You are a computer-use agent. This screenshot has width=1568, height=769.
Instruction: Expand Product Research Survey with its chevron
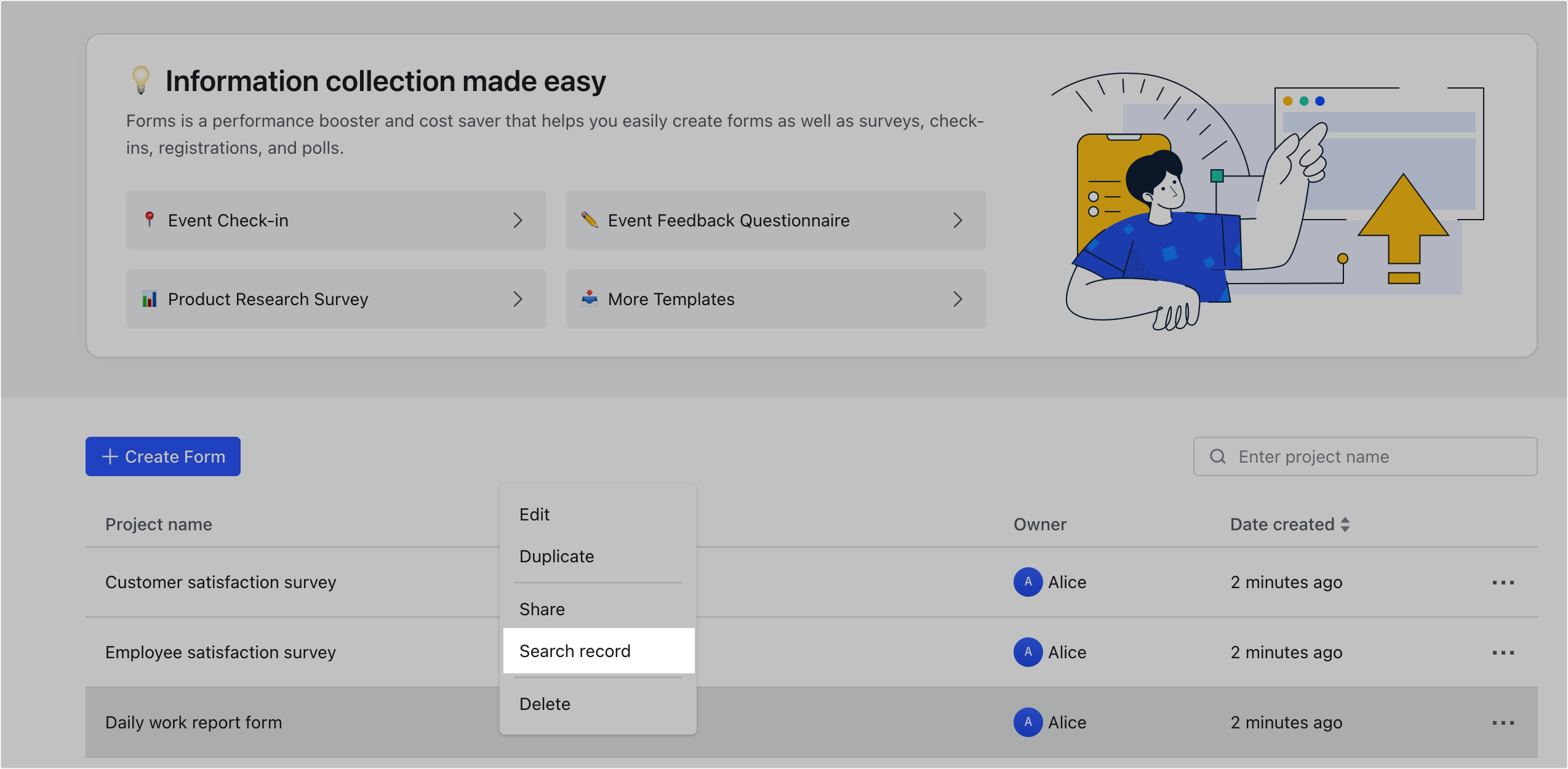click(x=519, y=300)
